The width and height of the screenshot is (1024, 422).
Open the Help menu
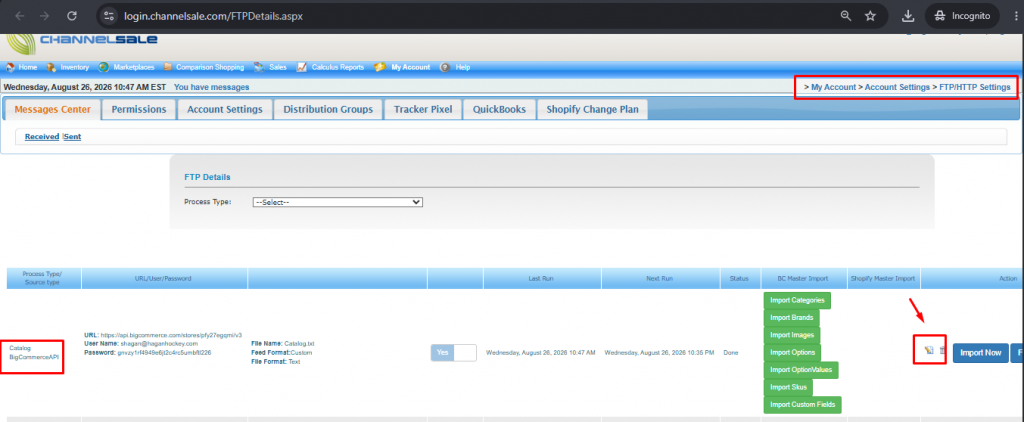tap(462, 67)
